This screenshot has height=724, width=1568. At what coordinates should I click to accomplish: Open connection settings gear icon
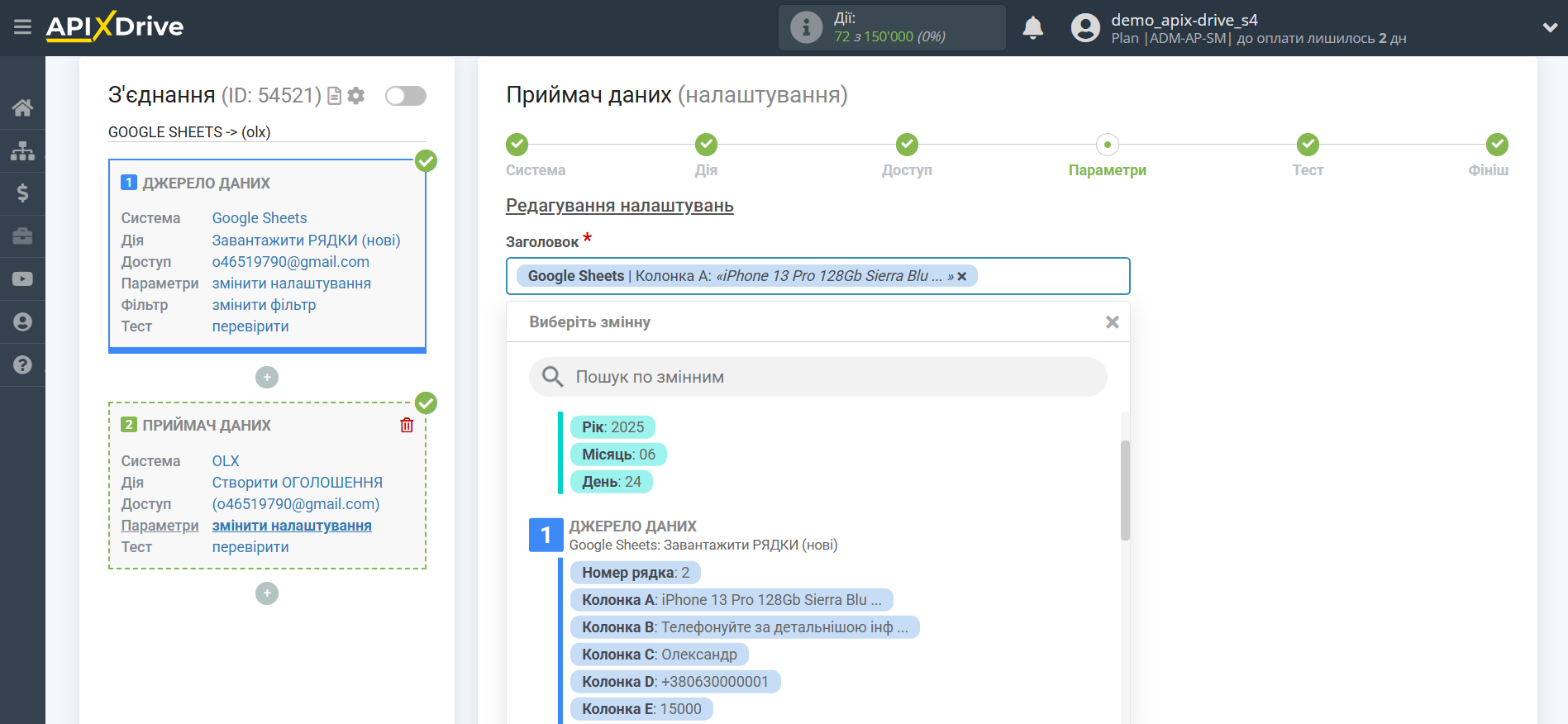point(356,96)
